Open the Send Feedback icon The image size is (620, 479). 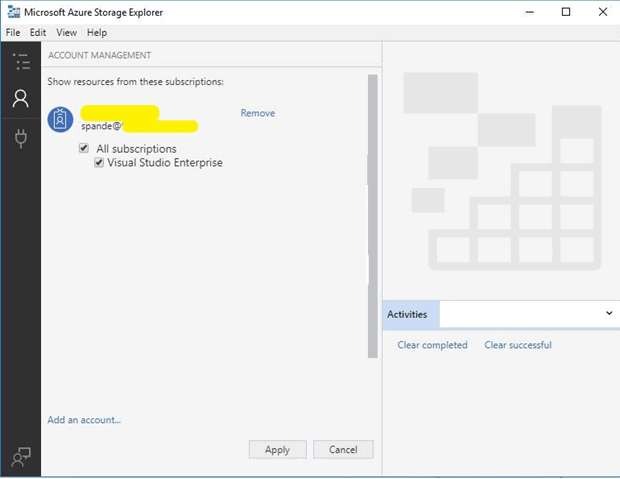pos(21,457)
